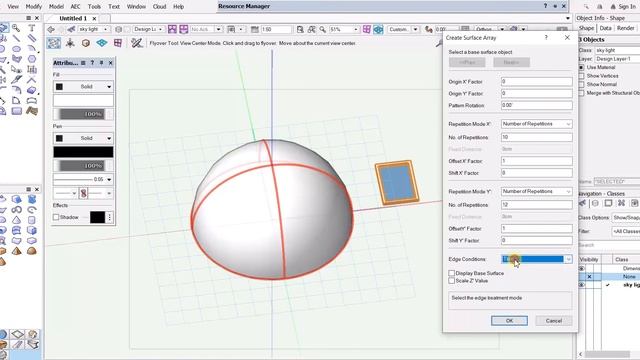The image size is (640, 360).
Task: Toggle the Show Vertices checkbox
Action: [x=582, y=76]
